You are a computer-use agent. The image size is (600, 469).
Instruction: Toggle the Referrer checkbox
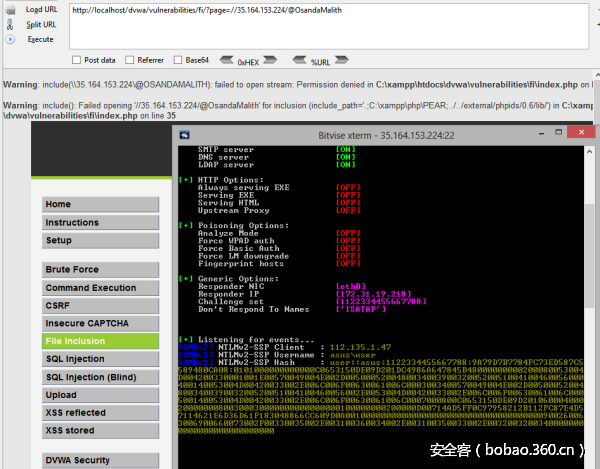(x=129, y=60)
